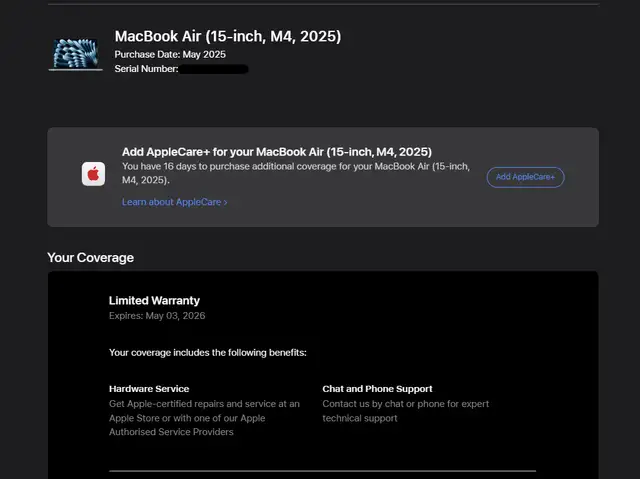Click the Purchase Date: May 2025 text
The width and height of the screenshot is (640, 479).
pyautogui.click(x=170, y=54)
